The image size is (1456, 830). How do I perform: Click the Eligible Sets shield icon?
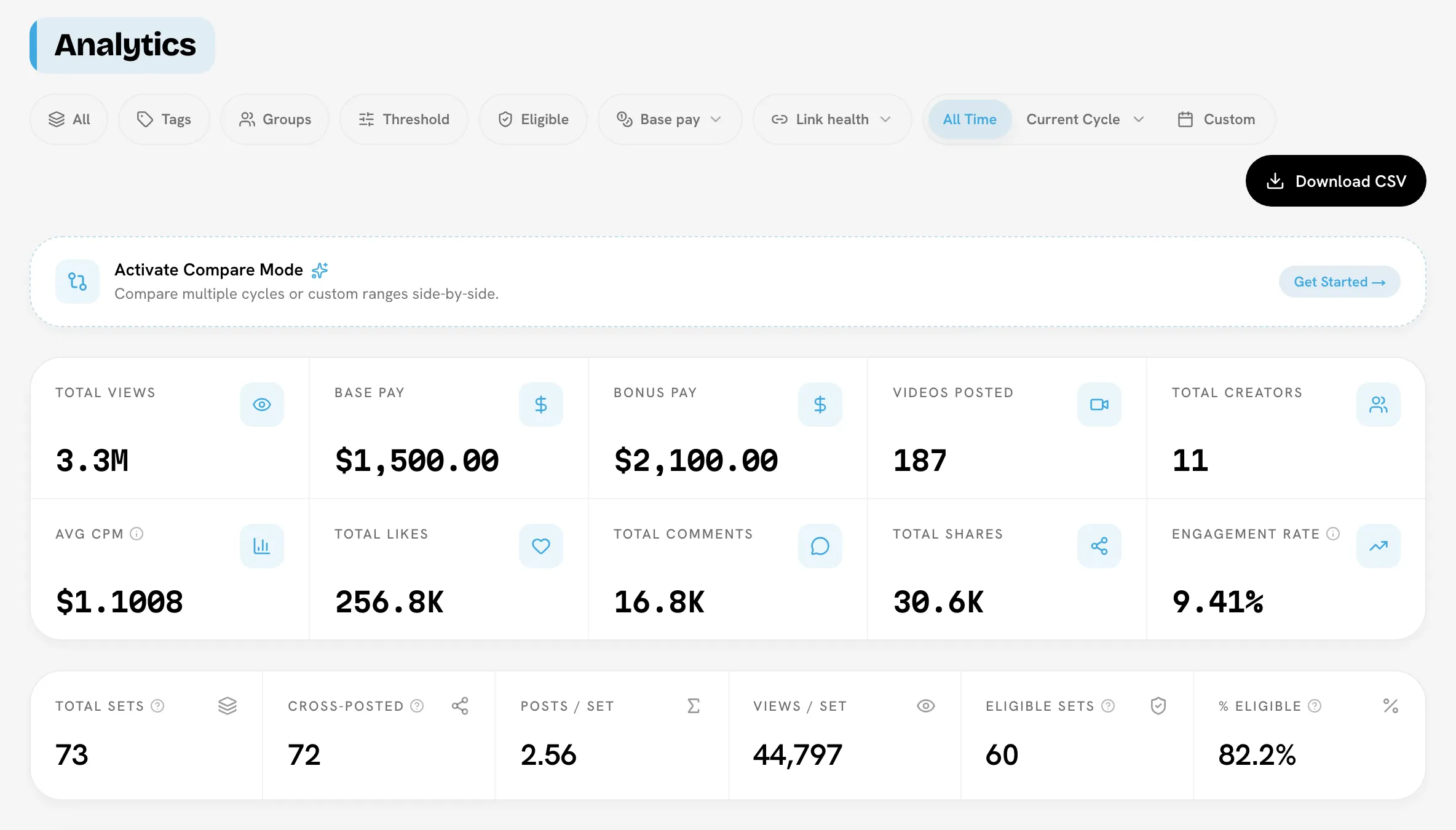click(1158, 706)
